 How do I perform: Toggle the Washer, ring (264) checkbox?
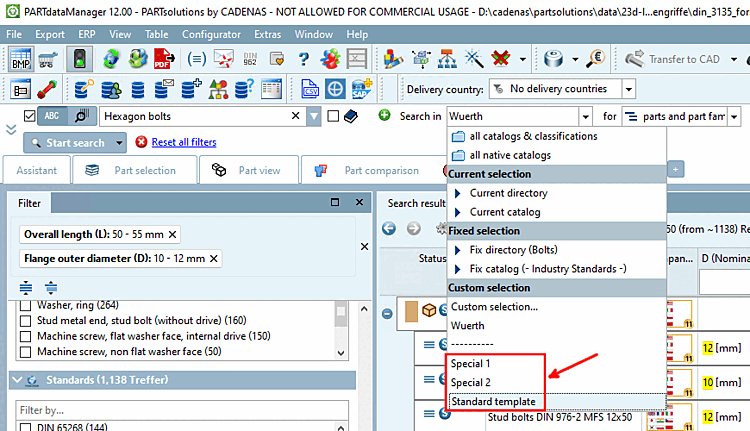click(26, 305)
